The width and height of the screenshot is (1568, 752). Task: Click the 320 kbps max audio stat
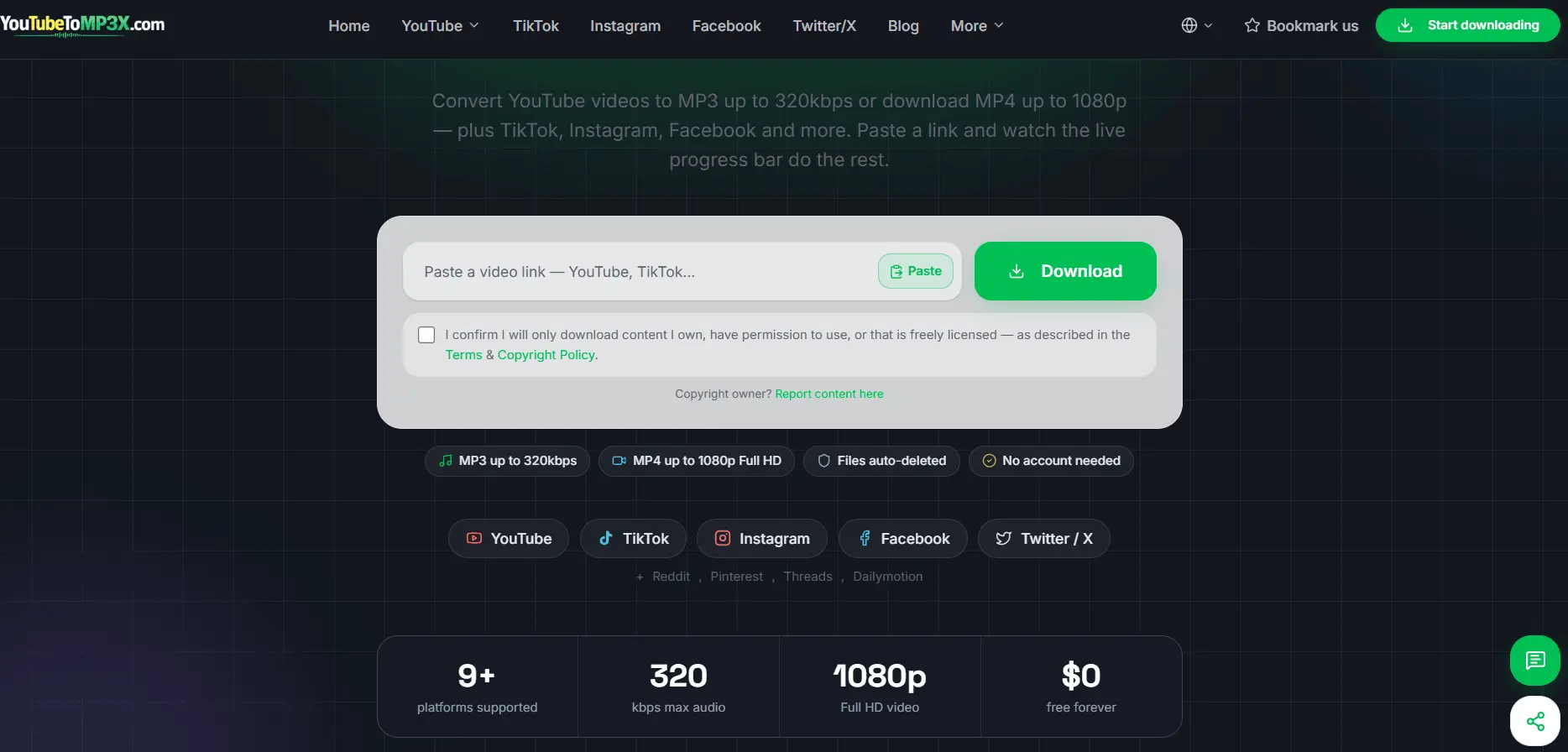pos(678,687)
